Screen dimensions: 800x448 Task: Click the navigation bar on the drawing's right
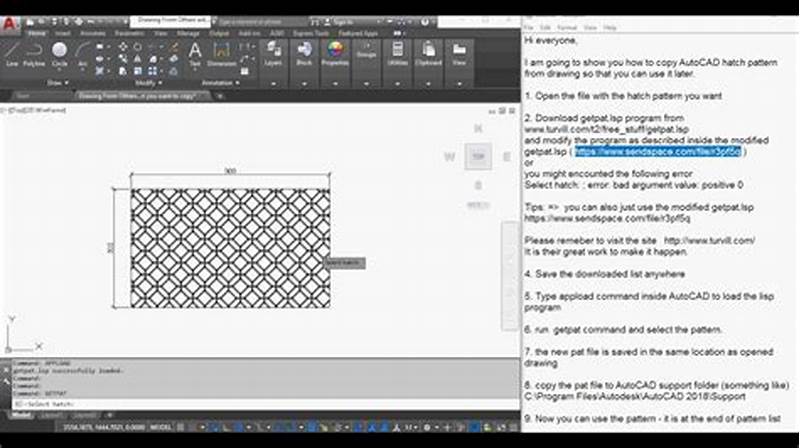[x=510, y=276]
